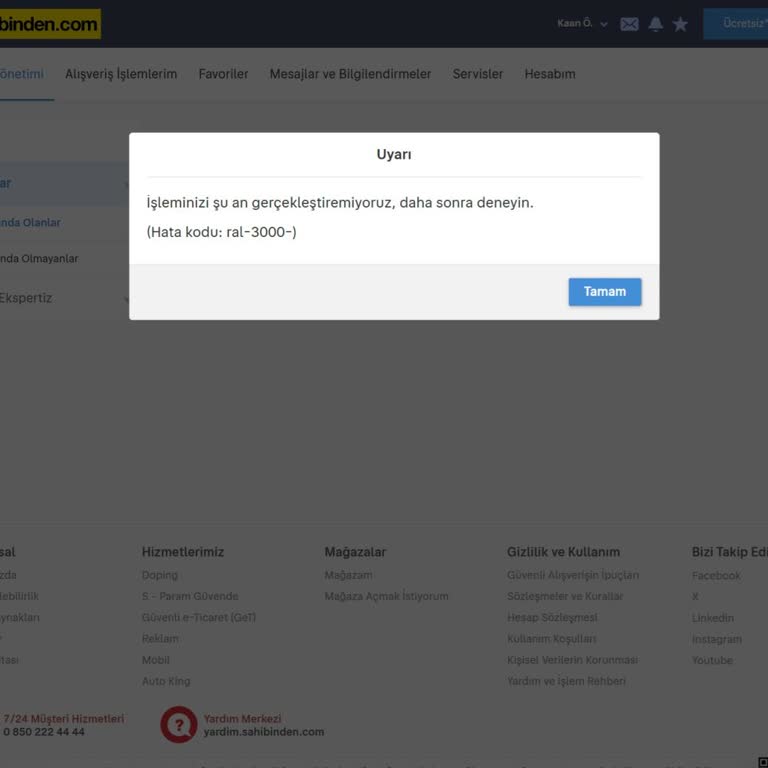
Task: Expand the Ekspertiz sidebar section
Action: (x=64, y=298)
